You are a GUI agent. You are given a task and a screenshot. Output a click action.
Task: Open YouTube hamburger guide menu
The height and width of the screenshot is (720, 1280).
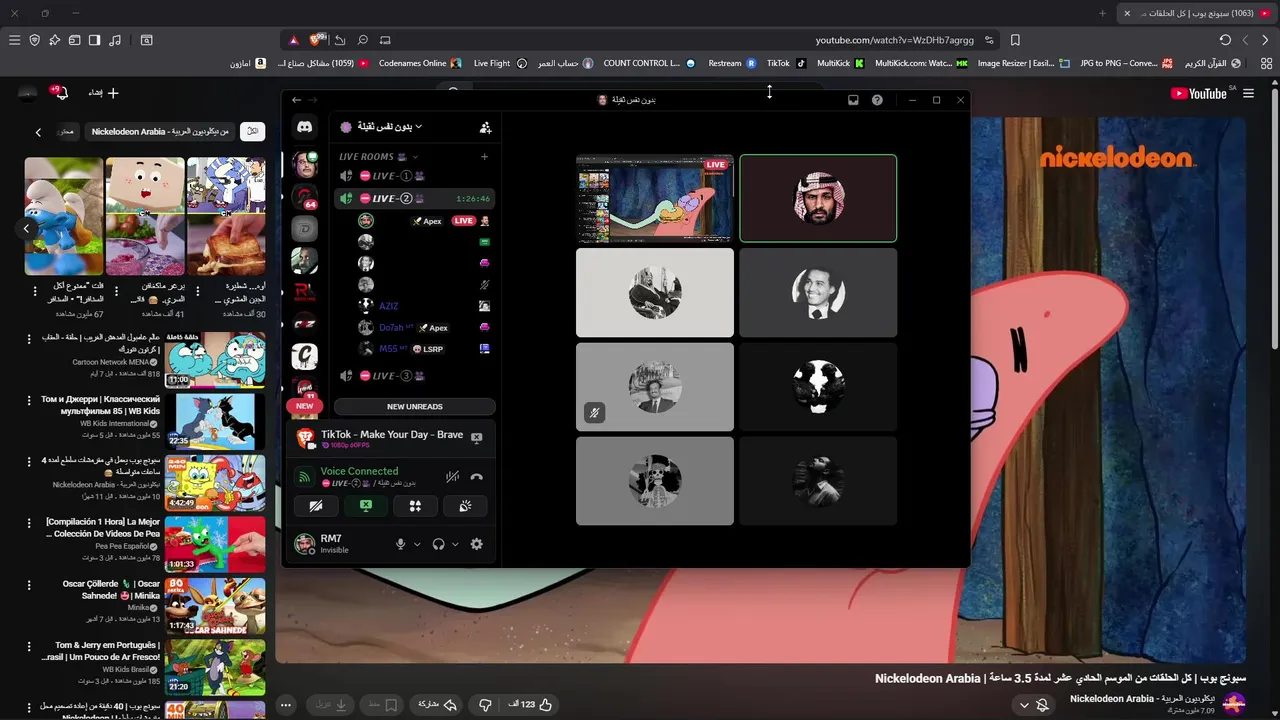click(1248, 93)
